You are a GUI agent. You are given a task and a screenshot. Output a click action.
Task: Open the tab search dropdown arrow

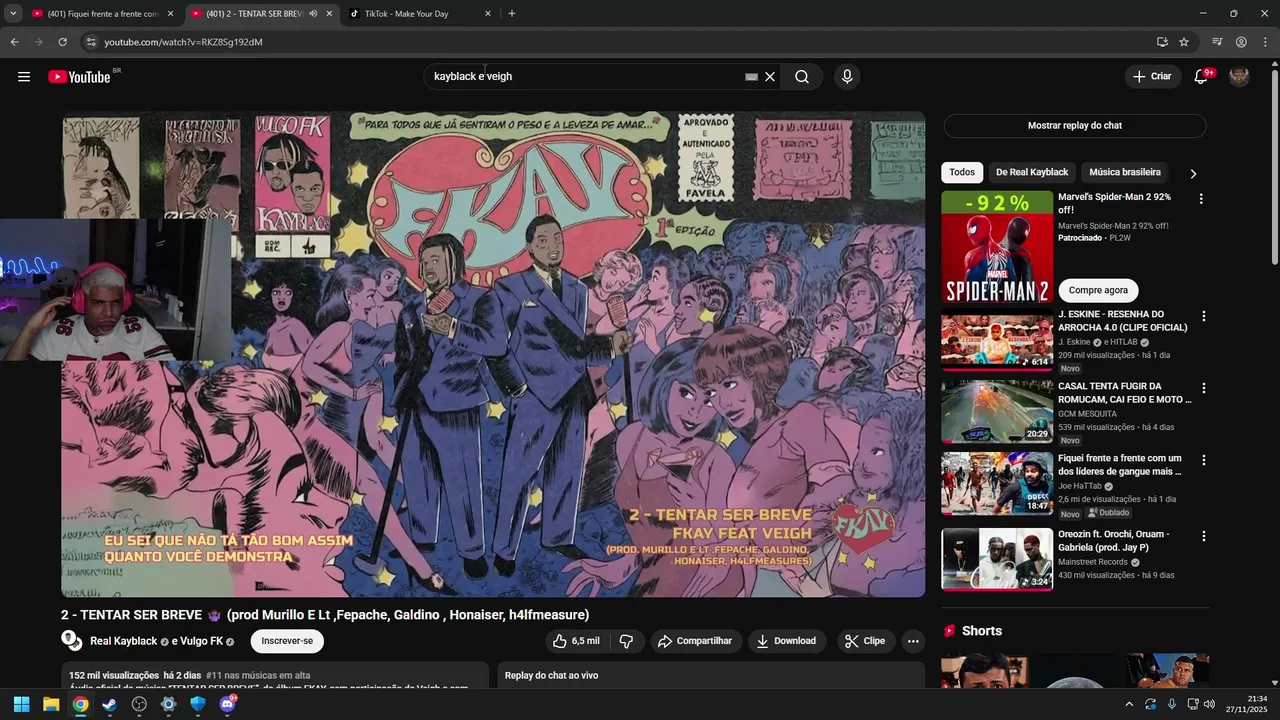(x=13, y=14)
